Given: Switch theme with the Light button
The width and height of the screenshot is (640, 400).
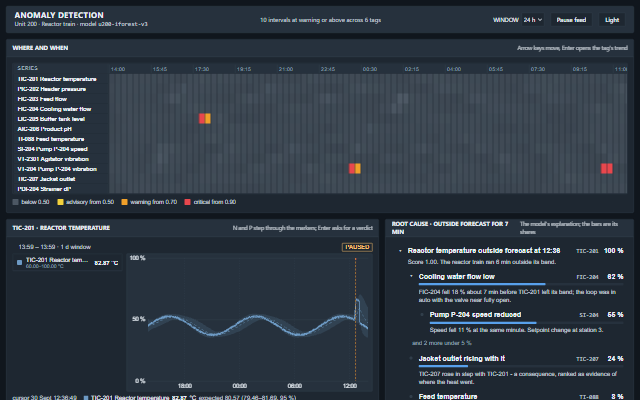Looking at the screenshot, I should 612,20.
